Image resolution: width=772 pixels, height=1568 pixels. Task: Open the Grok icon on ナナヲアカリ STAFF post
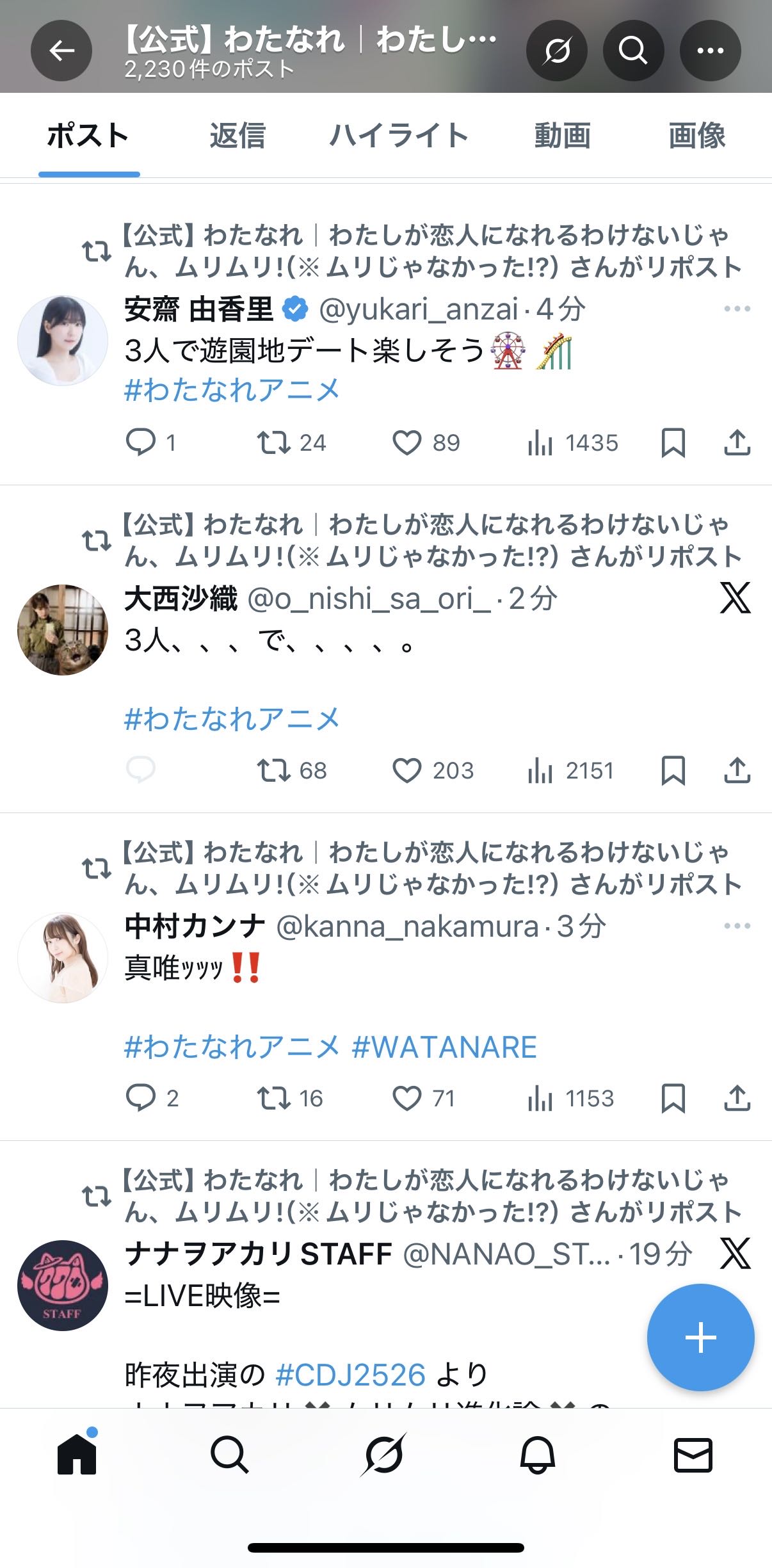click(x=736, y=1253)
